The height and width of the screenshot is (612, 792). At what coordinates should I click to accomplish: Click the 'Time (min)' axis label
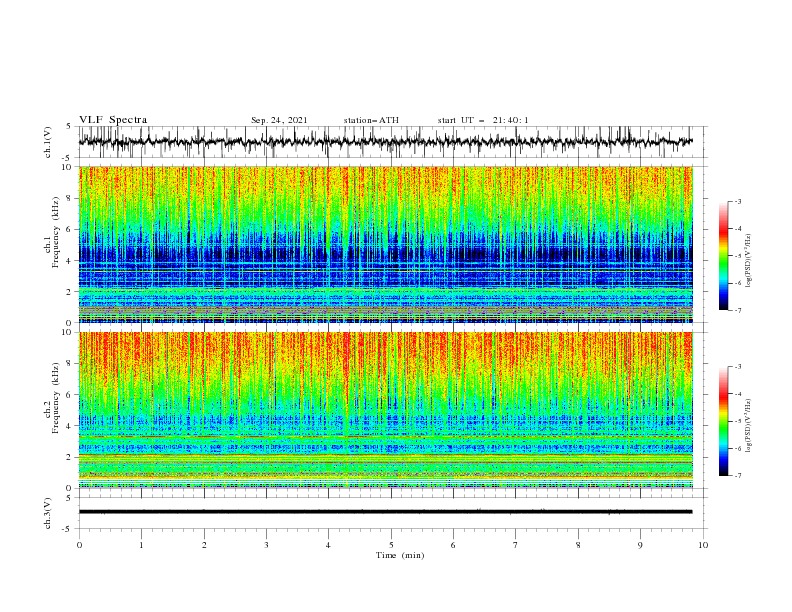coord(400,555)
